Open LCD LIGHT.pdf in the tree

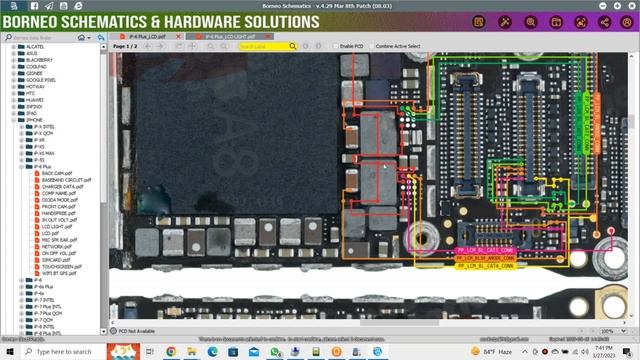click(x=57, y=227)
